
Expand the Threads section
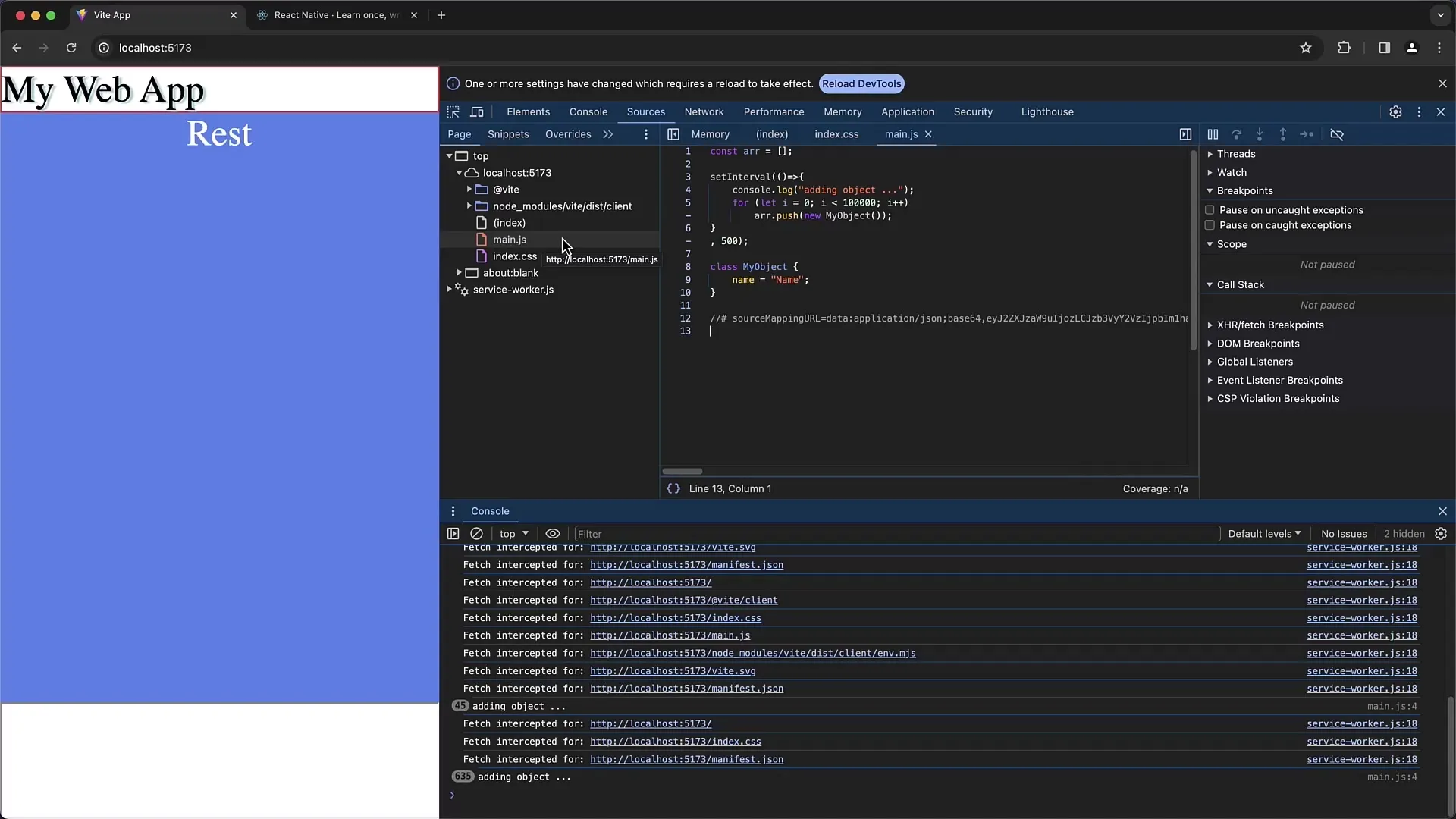click(1236, 154)
